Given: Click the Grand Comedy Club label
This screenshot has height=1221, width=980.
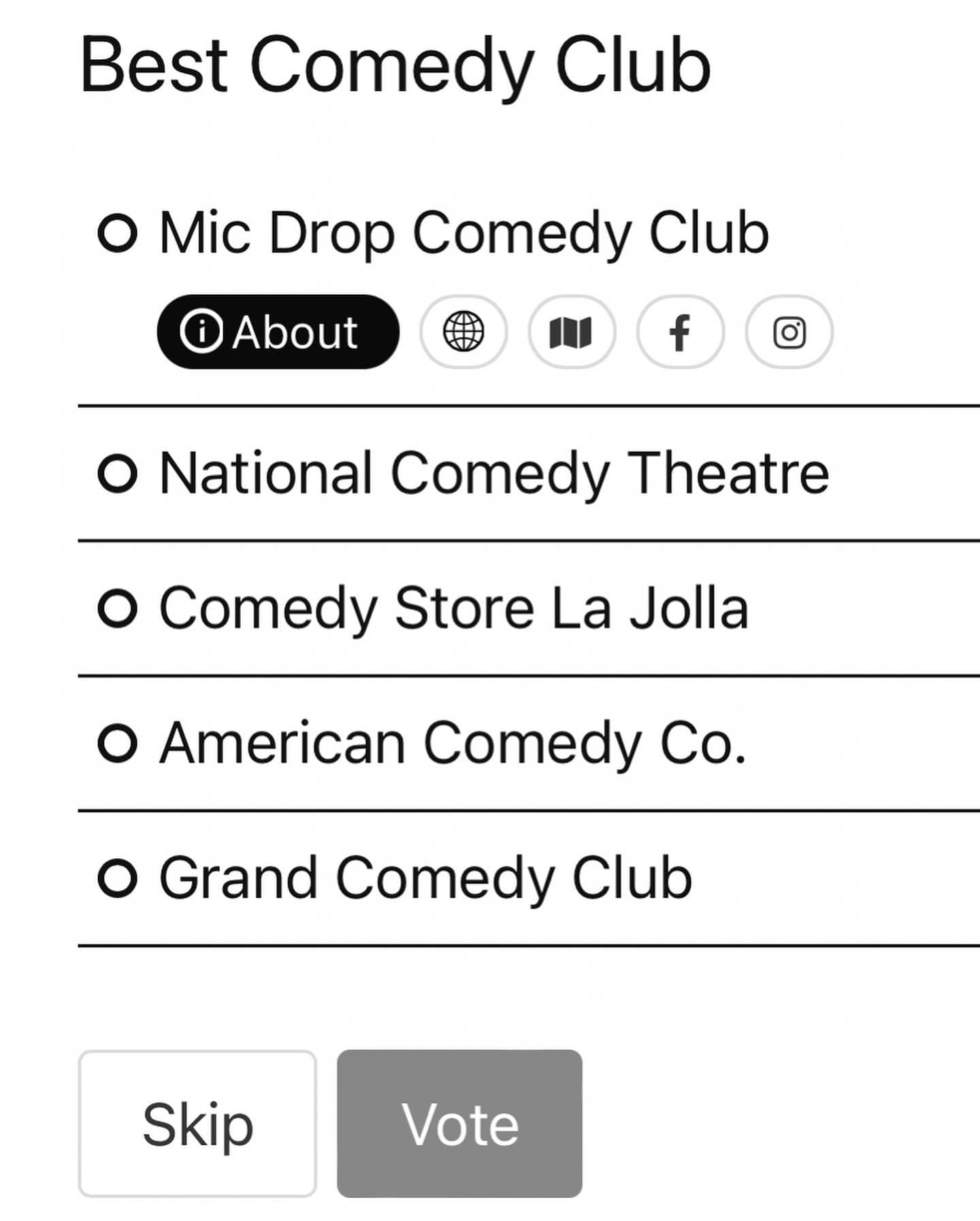Looking at the screenshot, I should click(425, 878).
